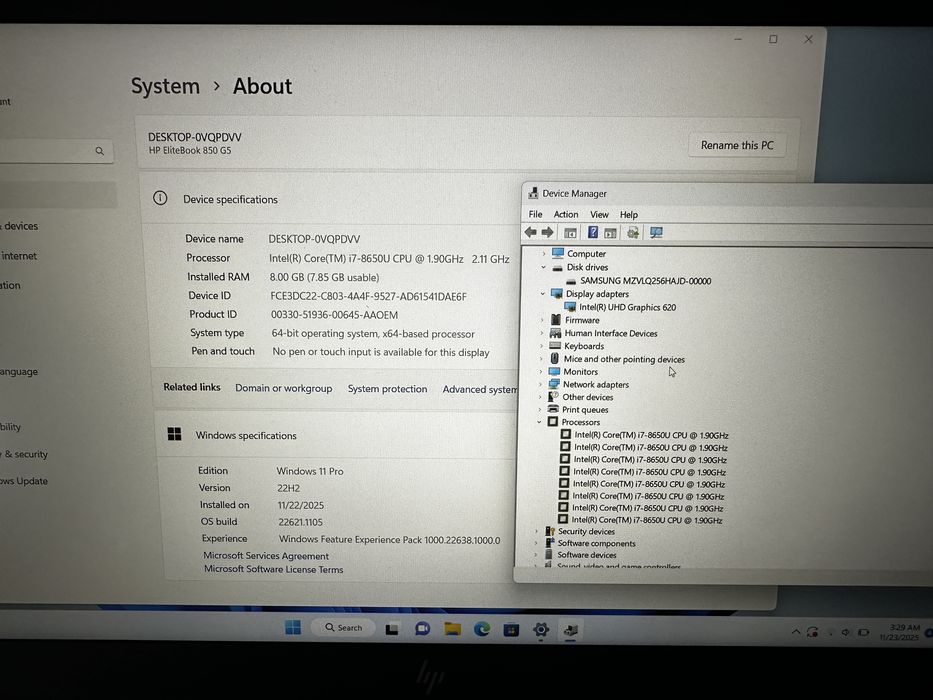Expand Mice and other pointing devices
Viewport: 933px width, 700px height.
(541, 358)
